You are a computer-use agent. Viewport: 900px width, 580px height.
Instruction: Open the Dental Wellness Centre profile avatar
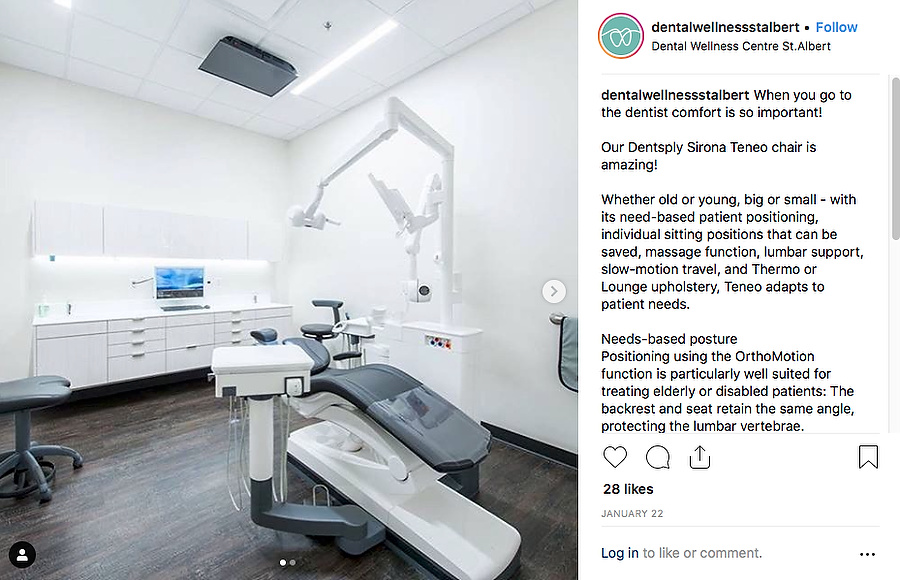(621, 36)
